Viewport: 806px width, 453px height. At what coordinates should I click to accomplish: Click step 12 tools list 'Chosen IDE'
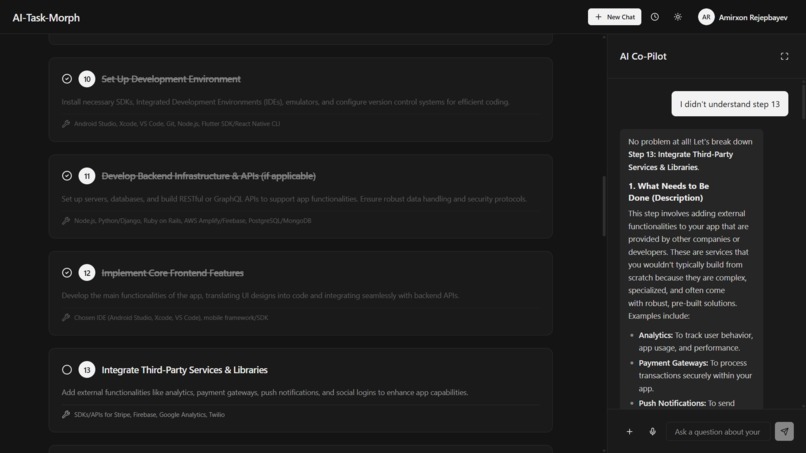click(x=171, y=317)
